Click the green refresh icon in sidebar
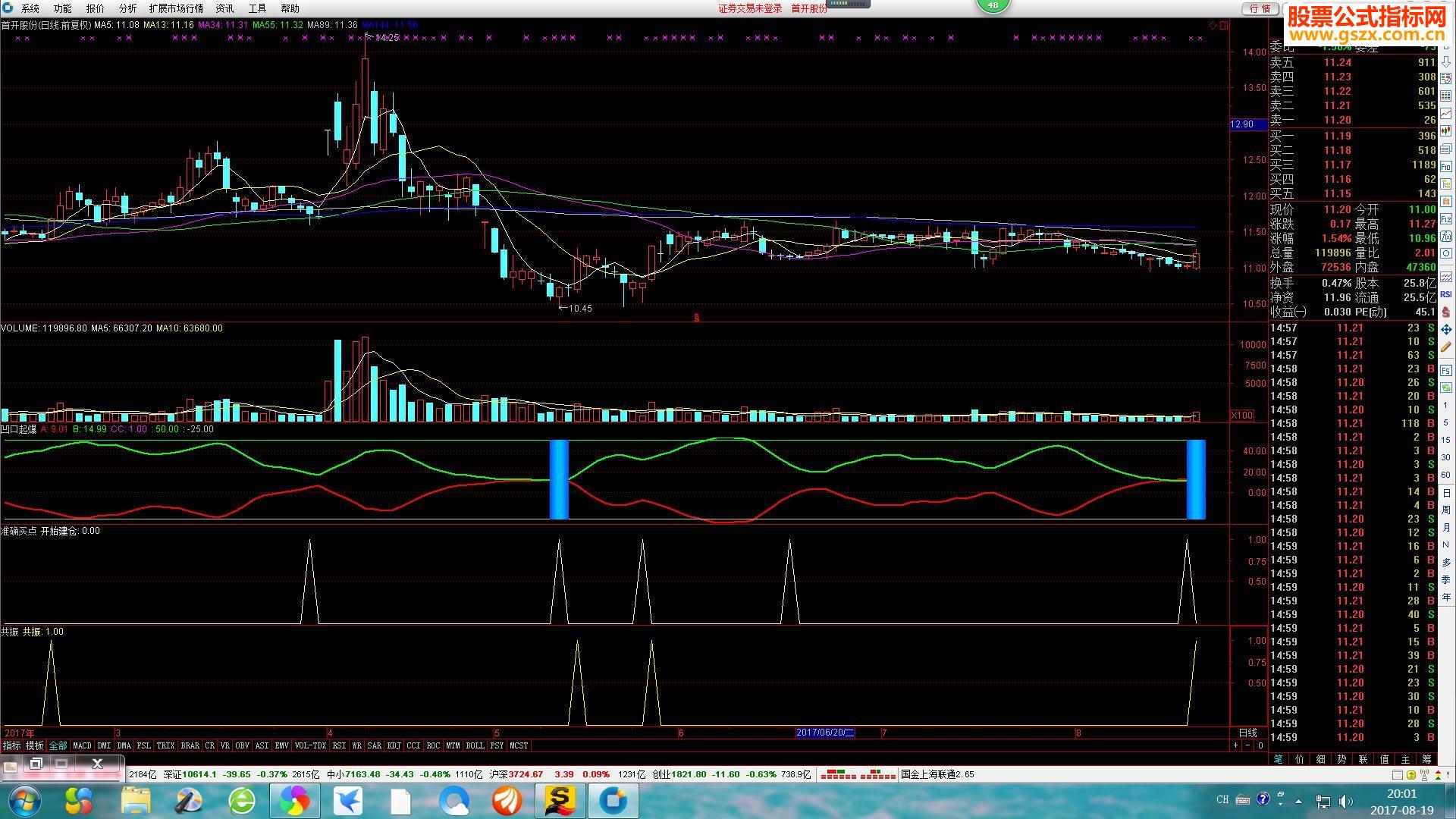Screen dimensions: 1456x819 [x=1446, y=387]
